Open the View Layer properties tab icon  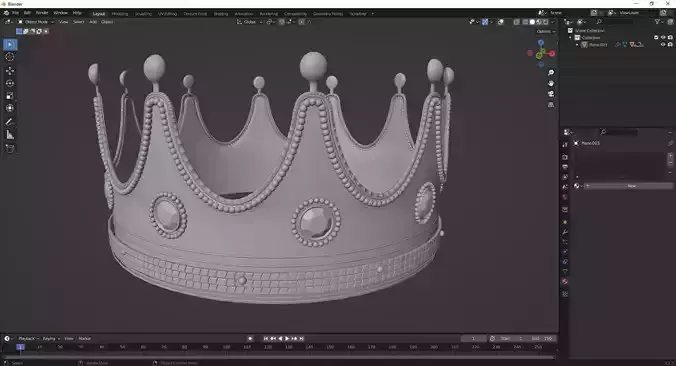[x=565, y=177]
